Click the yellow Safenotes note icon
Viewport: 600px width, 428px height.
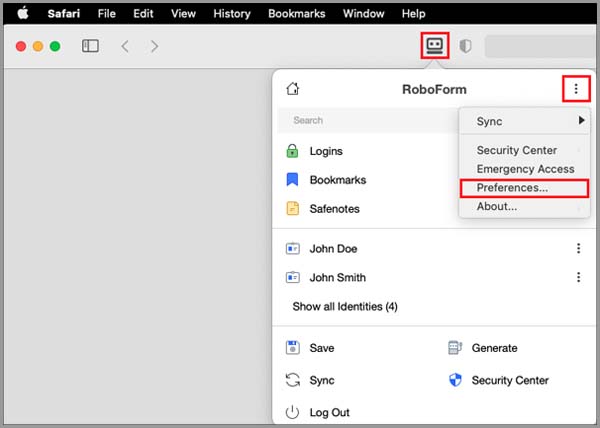[292, 208]
